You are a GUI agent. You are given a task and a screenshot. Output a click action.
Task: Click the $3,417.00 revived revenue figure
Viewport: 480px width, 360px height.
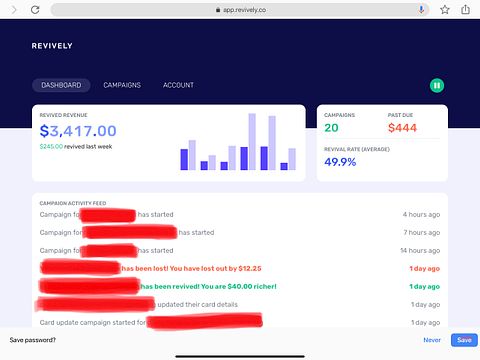click(x=78, y=131)
